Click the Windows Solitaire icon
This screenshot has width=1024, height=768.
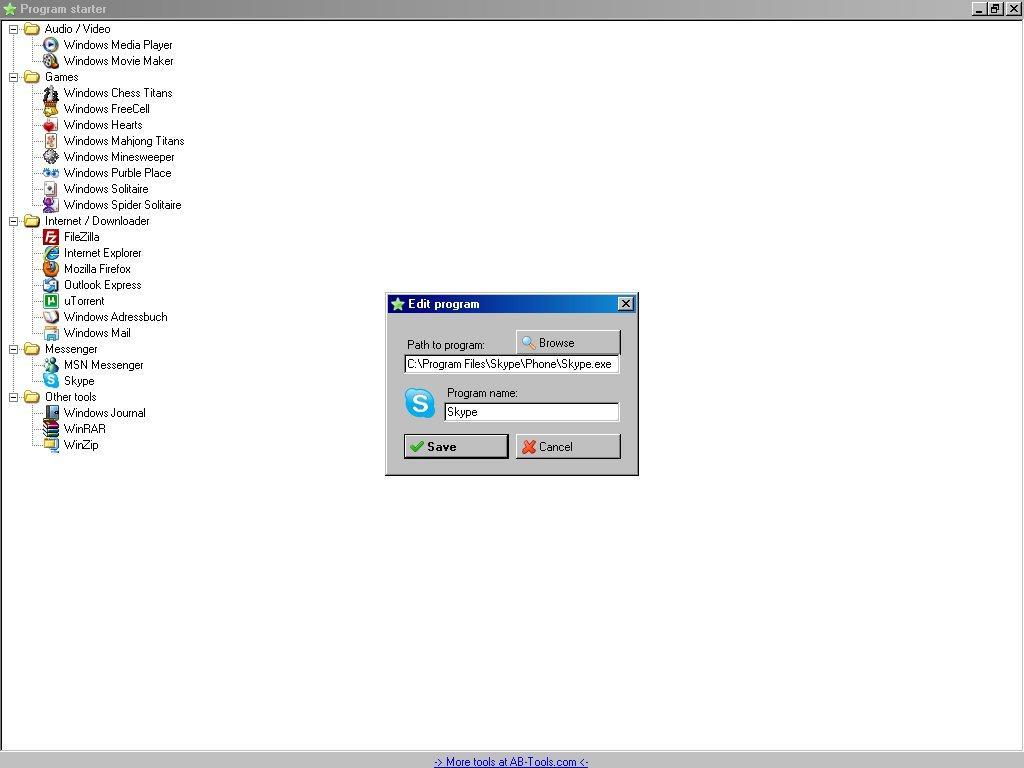[51, 189]
